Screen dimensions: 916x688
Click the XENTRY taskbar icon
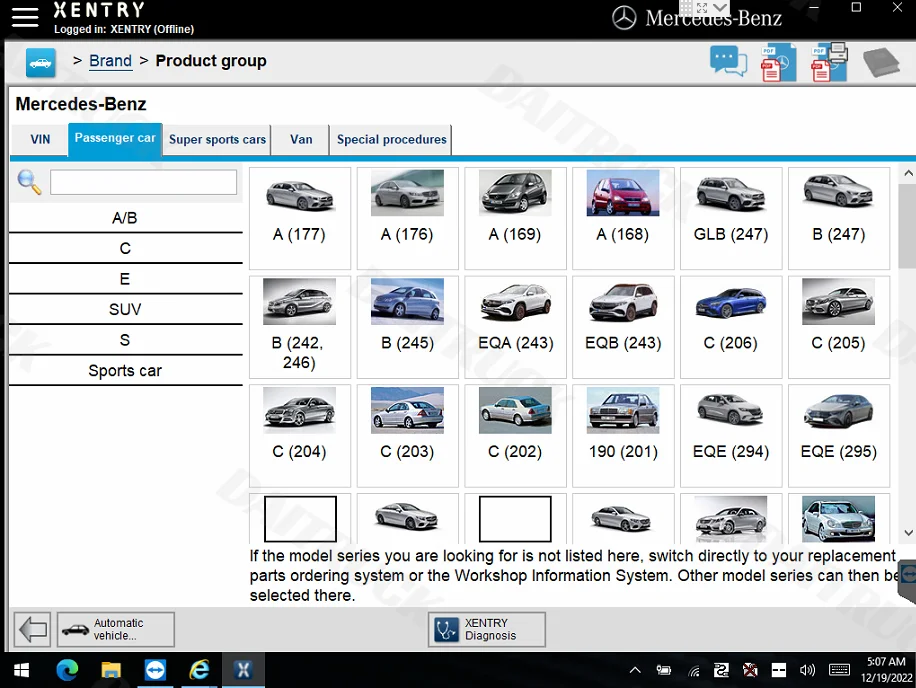pos(243,670)
